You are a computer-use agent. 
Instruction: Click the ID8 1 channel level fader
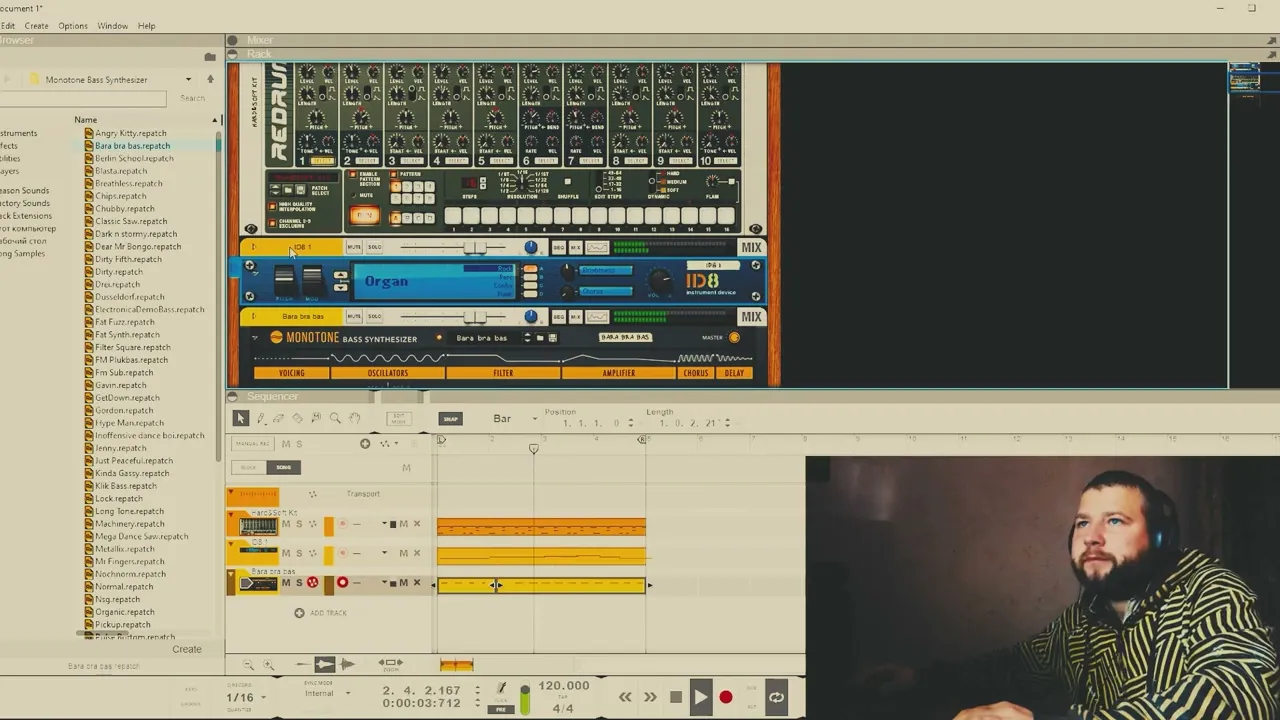(475, 247)
